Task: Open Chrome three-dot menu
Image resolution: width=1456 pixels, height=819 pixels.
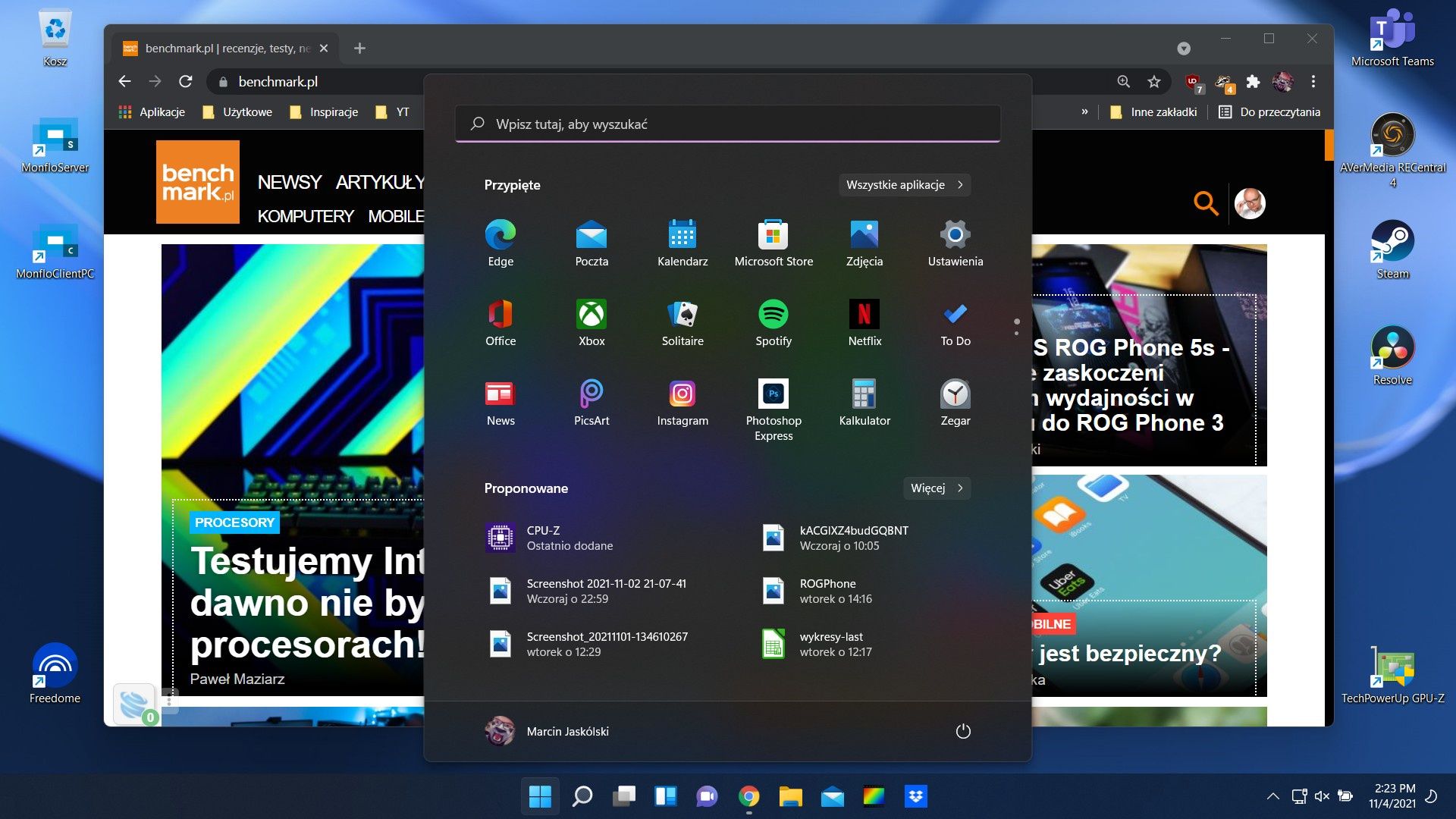Action: [x=1313, y=81]
